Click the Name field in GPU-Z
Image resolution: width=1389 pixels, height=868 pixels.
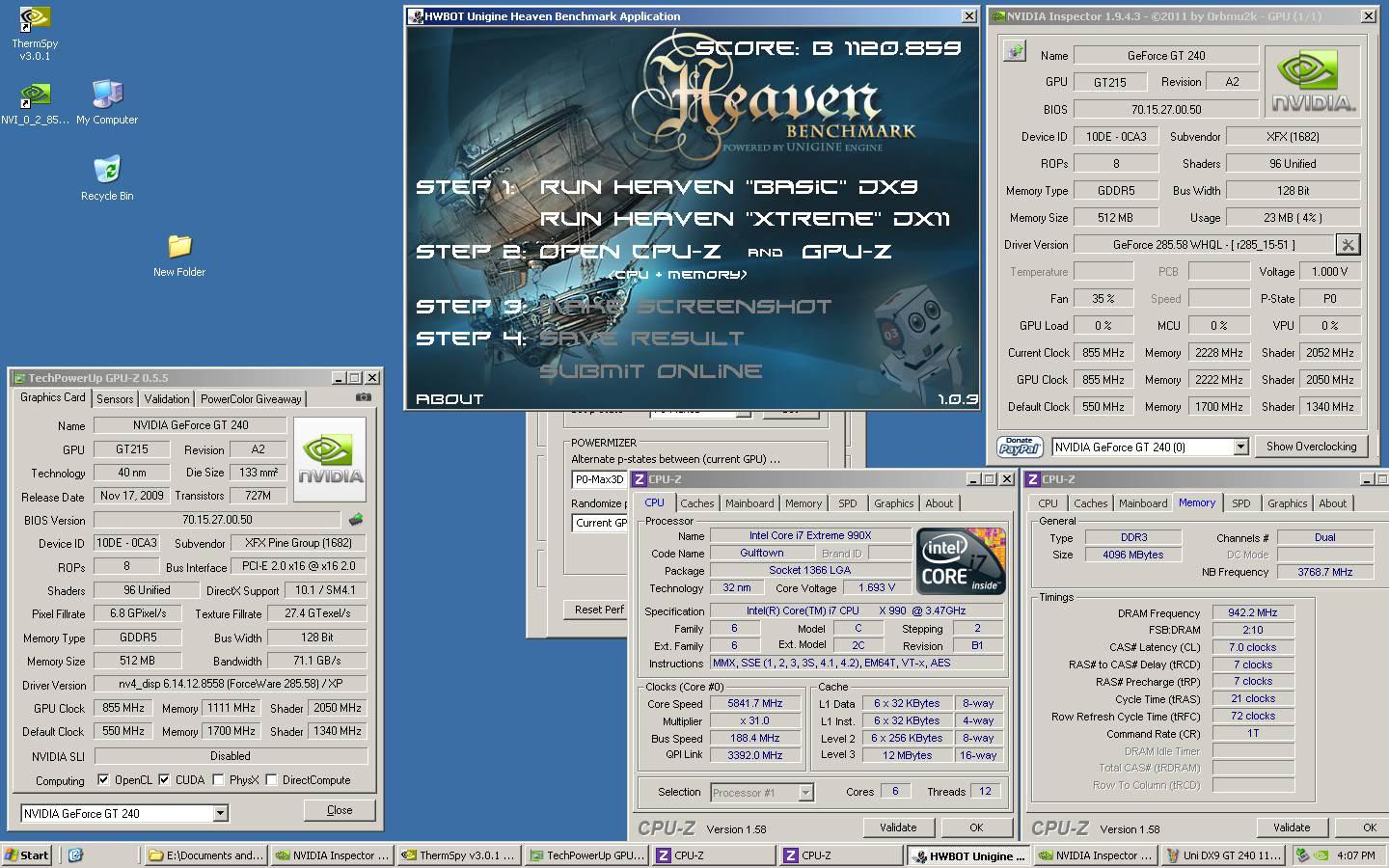pyautogui.click(x=190, y=425)
